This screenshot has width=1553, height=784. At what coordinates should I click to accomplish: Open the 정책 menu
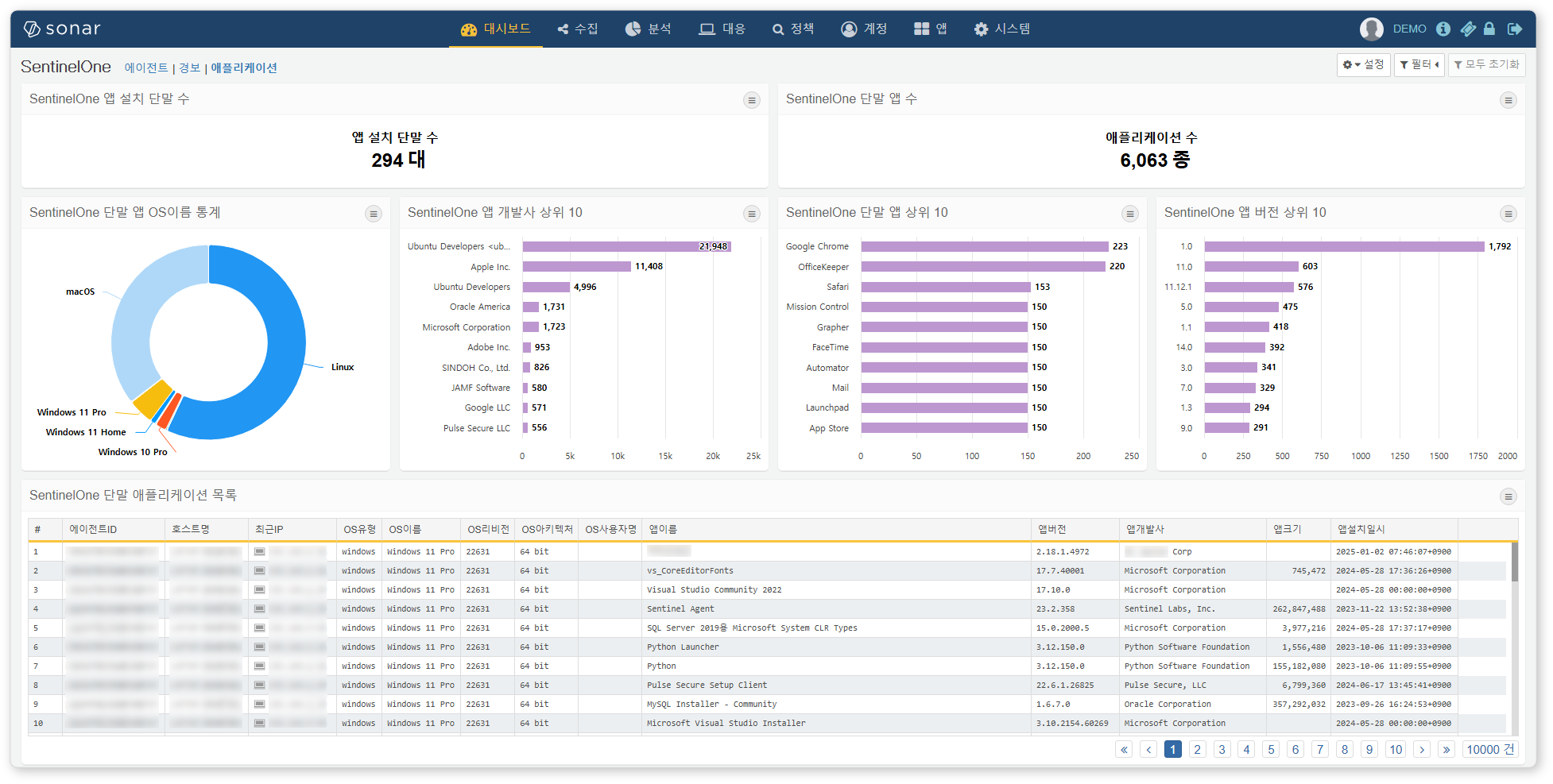[x=793, y=29]
